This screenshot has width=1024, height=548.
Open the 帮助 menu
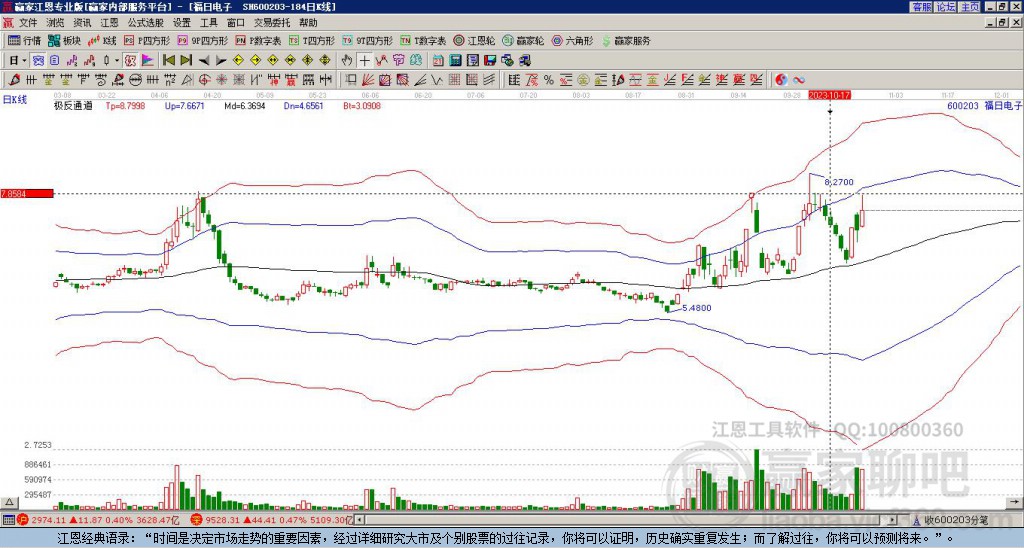[308, 23]
